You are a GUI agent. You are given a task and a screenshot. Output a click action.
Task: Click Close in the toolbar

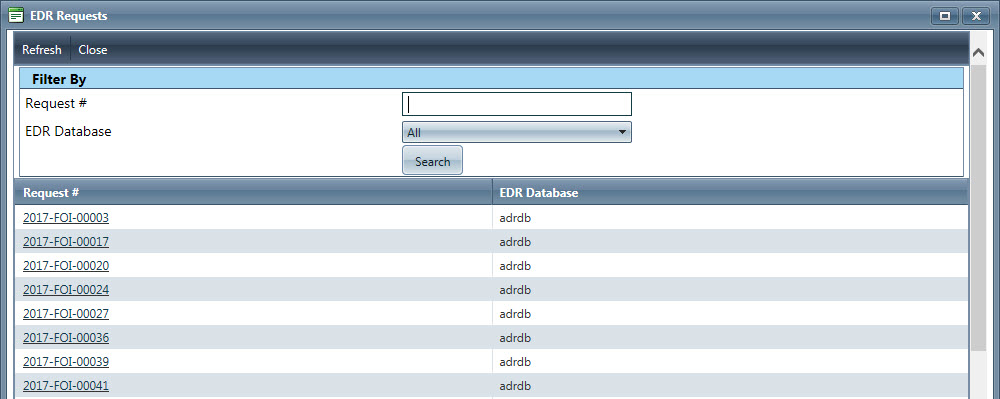[93, 50]
